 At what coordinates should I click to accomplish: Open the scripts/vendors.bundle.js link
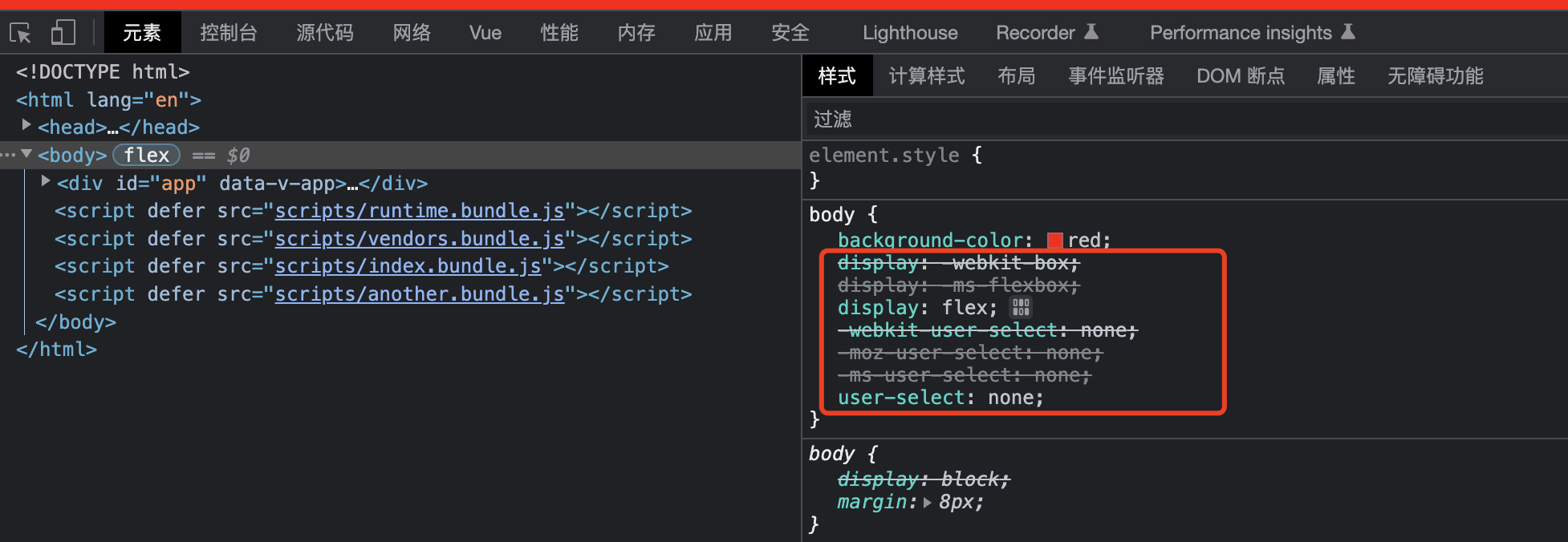420,239
